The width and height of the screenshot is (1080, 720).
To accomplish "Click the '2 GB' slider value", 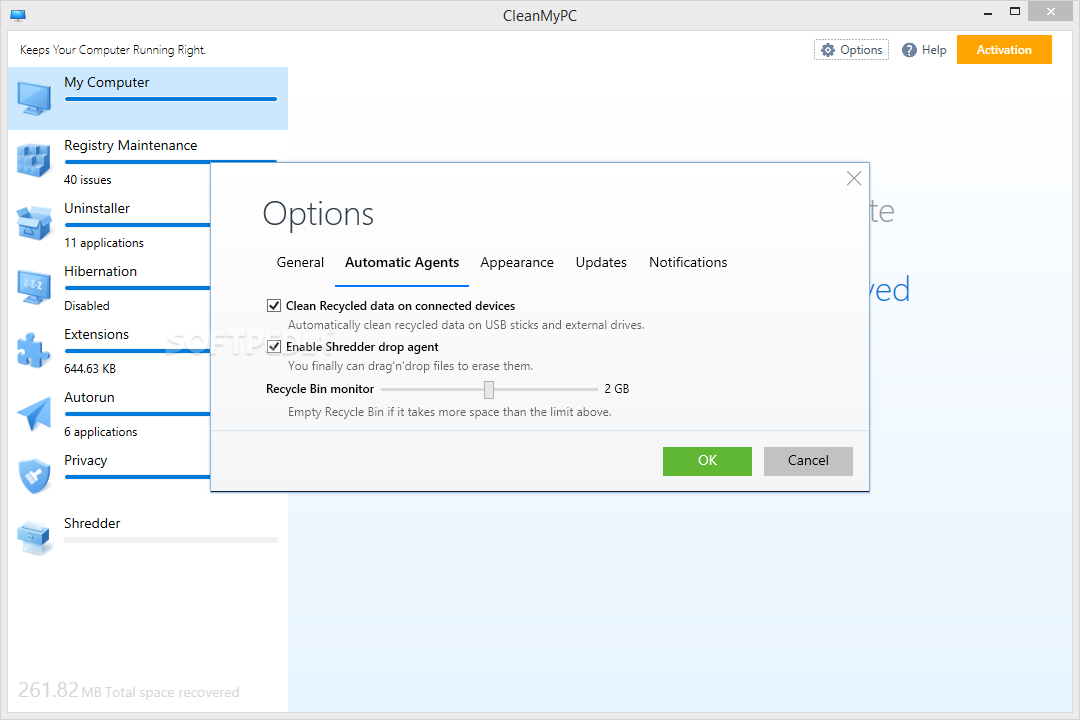I will (x=616, y=389).
